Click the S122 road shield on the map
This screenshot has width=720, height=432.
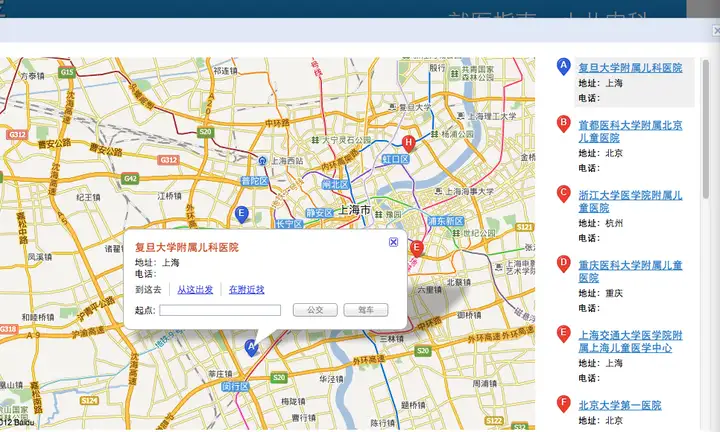point(494,421)
